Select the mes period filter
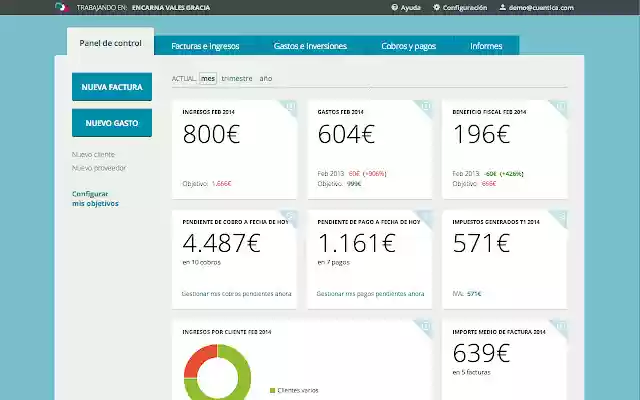640x400 pixels. pos(208,78)
